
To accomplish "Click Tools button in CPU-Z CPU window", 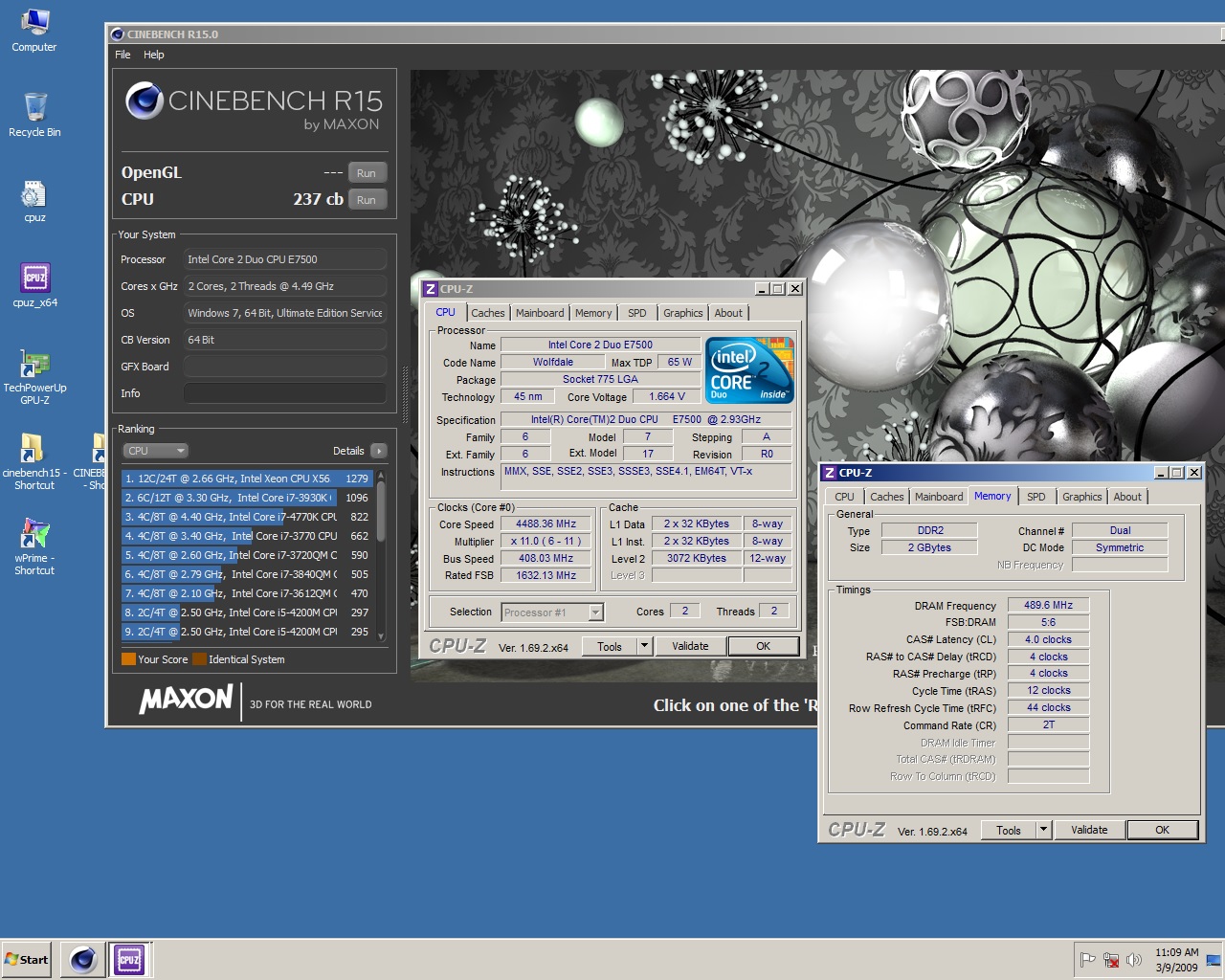I will [610, 646].
